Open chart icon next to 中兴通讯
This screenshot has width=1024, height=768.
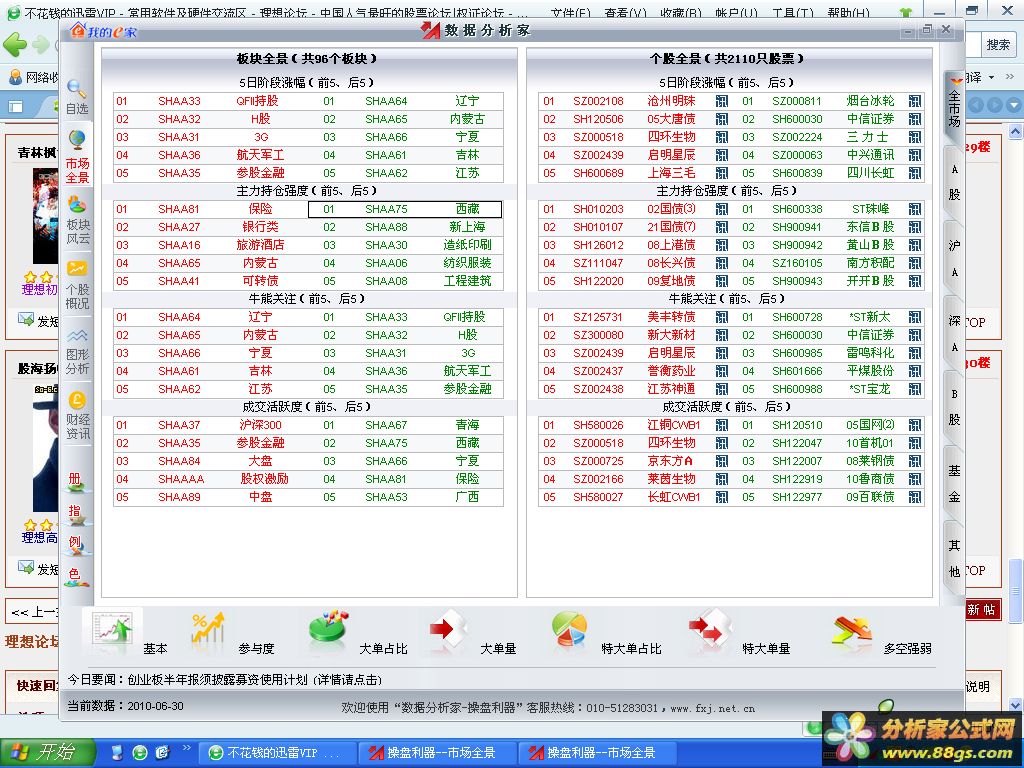point(915,155)
